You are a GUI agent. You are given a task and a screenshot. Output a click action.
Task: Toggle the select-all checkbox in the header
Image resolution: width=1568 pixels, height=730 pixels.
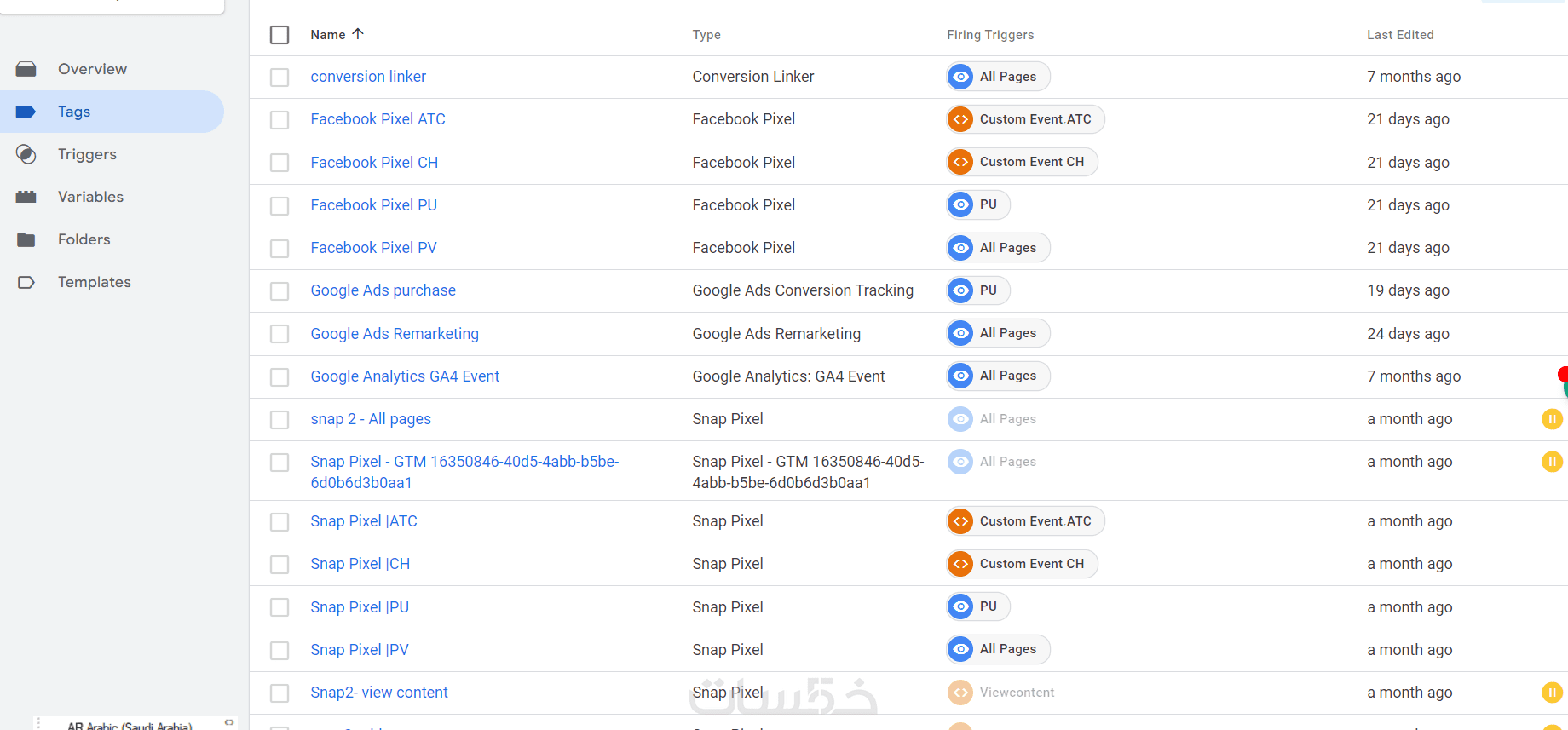pos(280,35)
